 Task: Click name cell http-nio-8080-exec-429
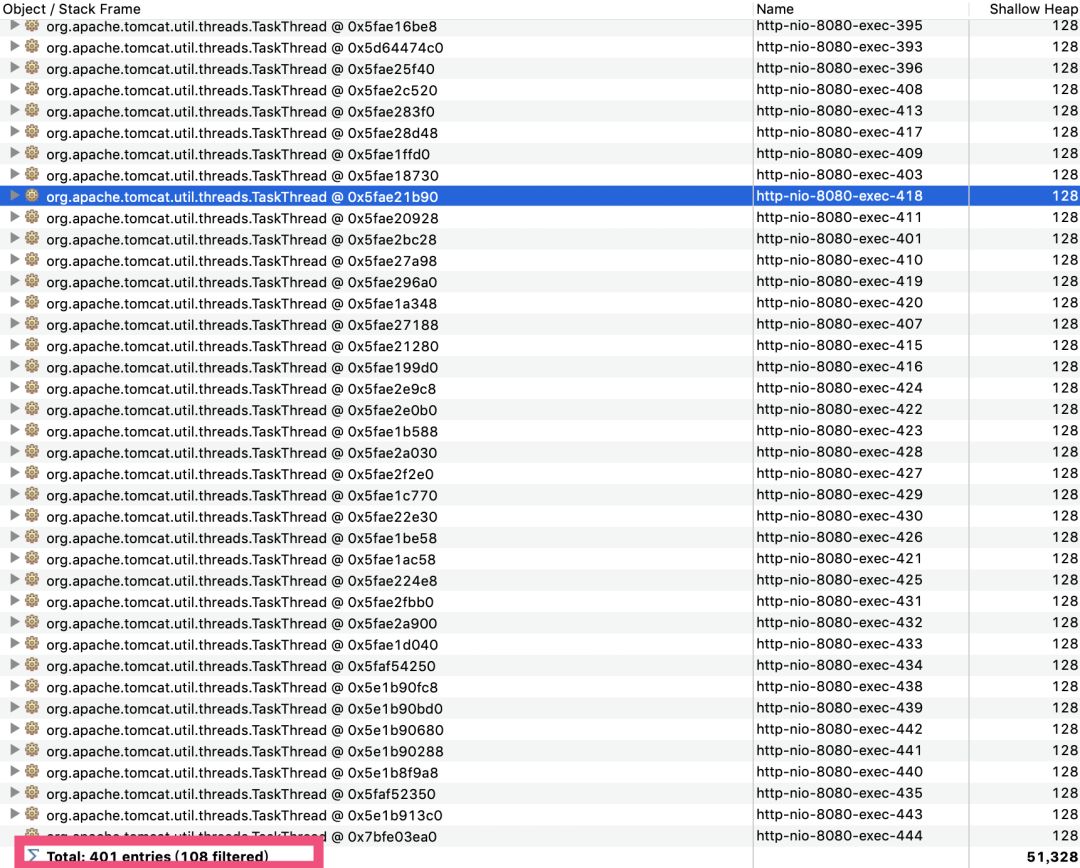pos(839,495)
